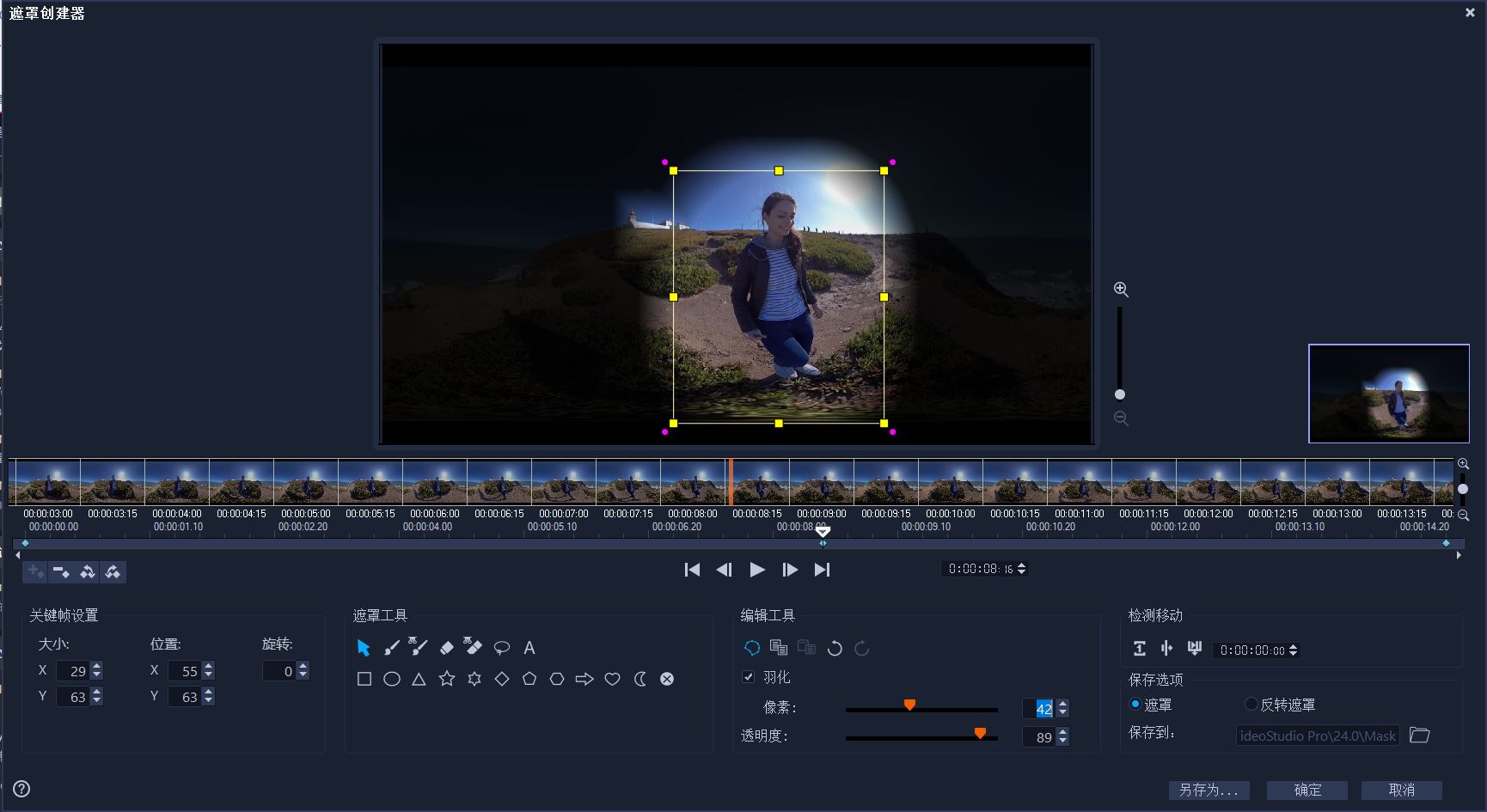Viewport: 1487px width, 812px height.
Task: Open the folder browse icon for 保存到
Action: [x=1420, y=735]
